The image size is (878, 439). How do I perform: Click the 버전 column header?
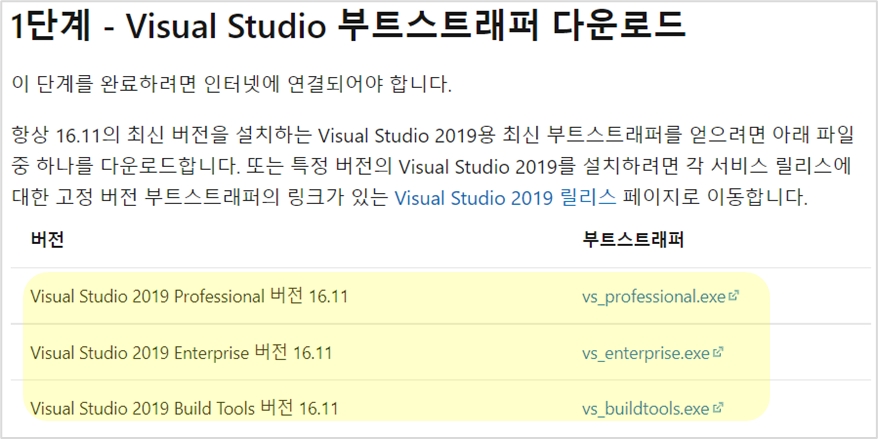(47, 240)
